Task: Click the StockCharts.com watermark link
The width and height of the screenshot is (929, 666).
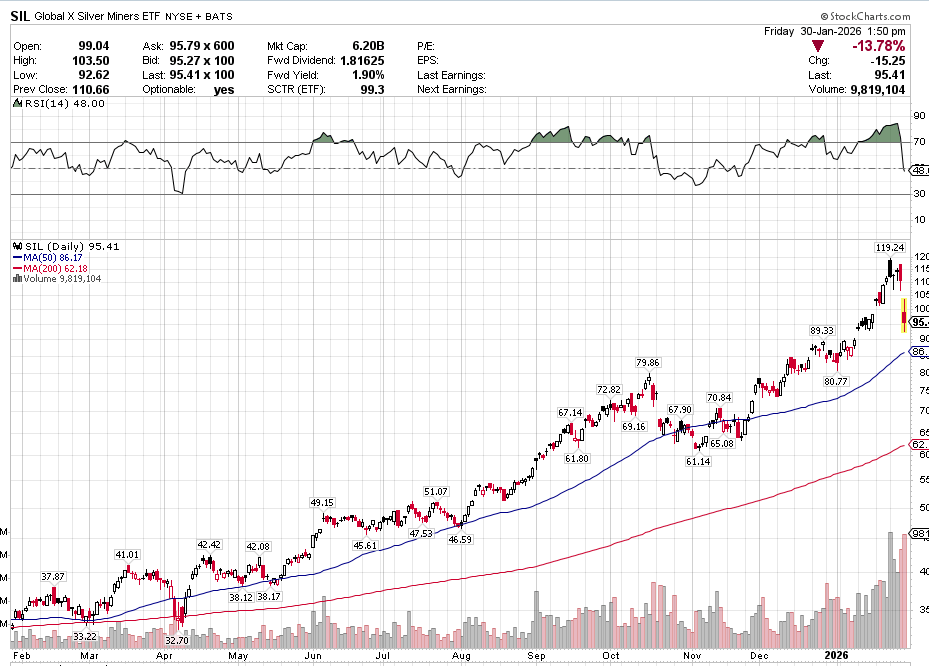Action: [x=866, y=17]
